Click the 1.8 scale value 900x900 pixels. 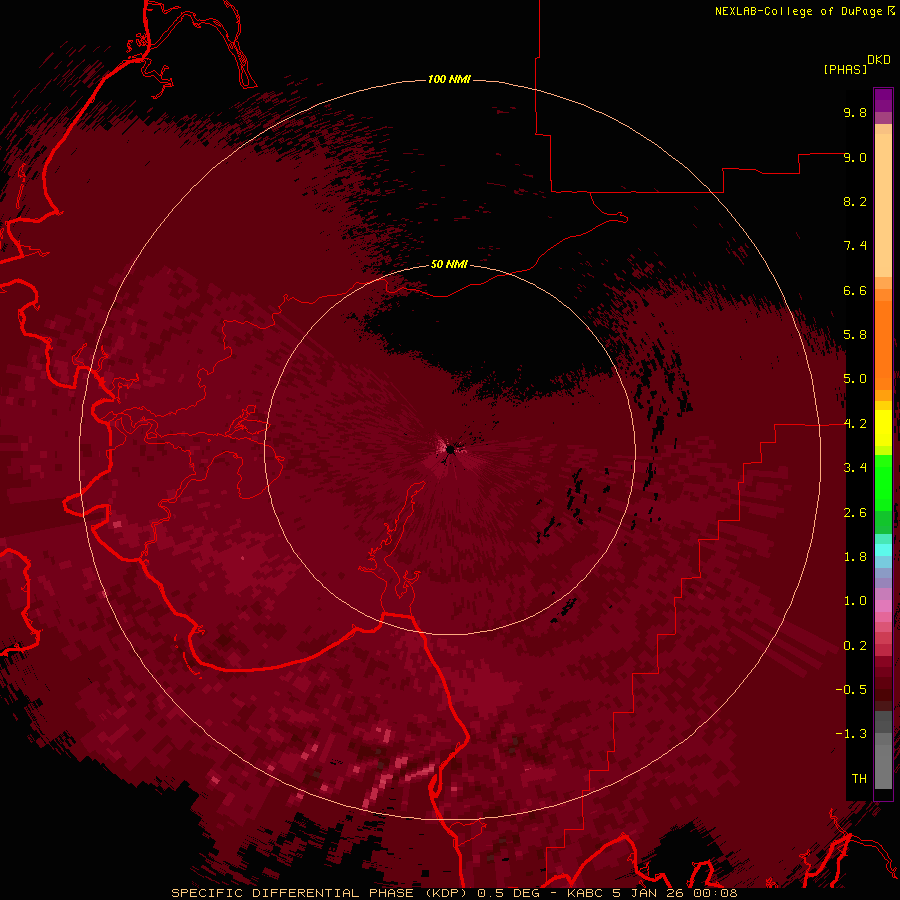[x=855, y=557]
